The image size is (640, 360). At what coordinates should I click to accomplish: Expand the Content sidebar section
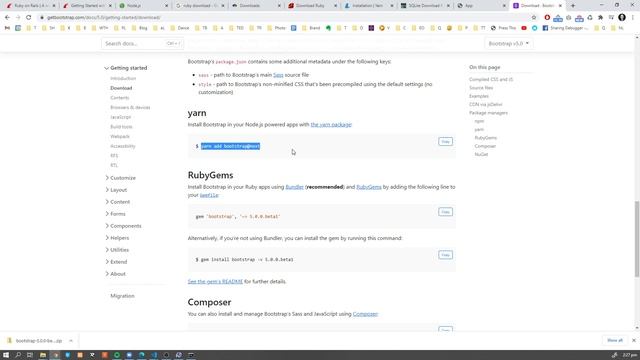pos(118,202)
